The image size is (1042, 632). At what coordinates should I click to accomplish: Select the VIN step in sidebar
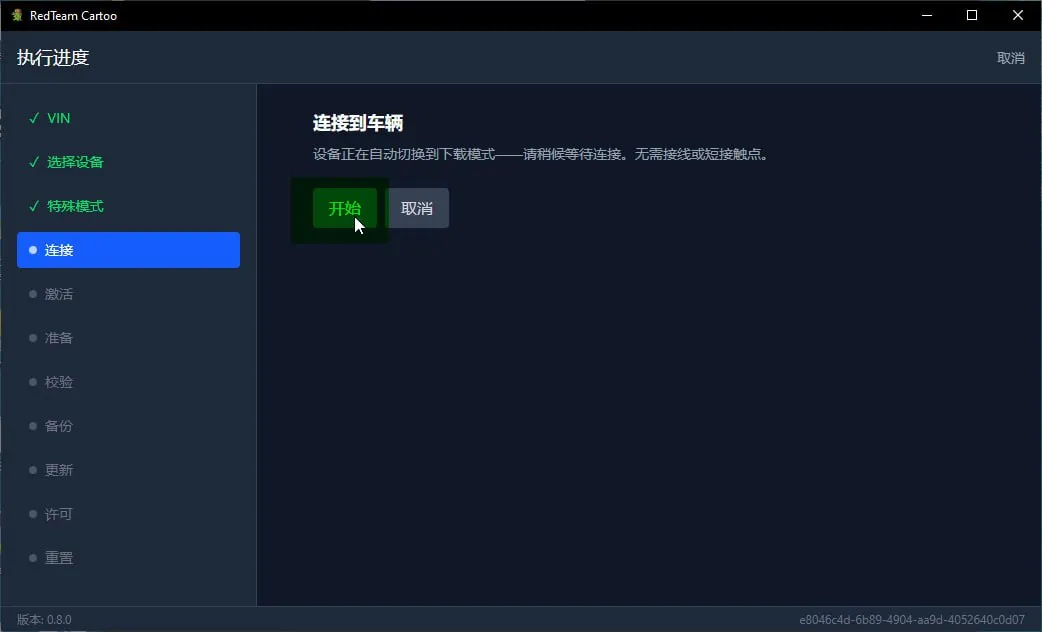pos(128,118)
